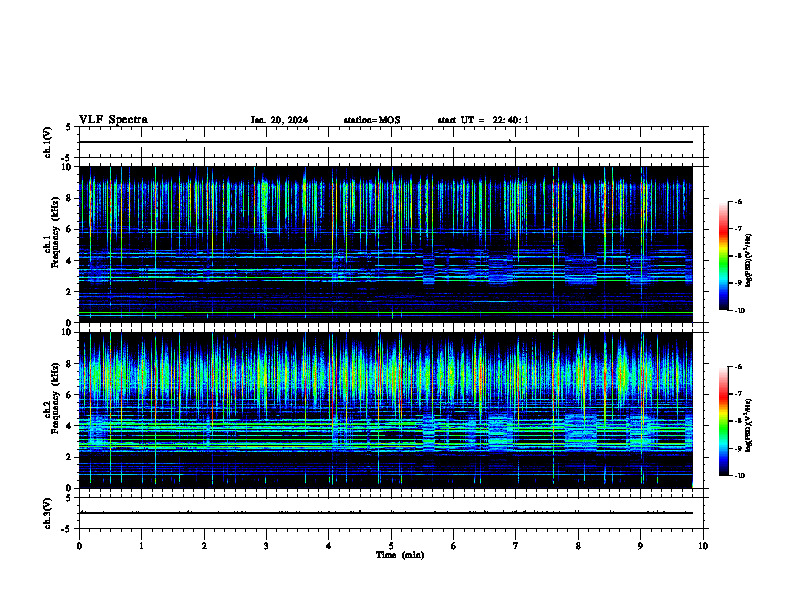Click time axis tick label "1"
Image resolution: width=792 pixels, height=612 pixels.
click(141, 546)
